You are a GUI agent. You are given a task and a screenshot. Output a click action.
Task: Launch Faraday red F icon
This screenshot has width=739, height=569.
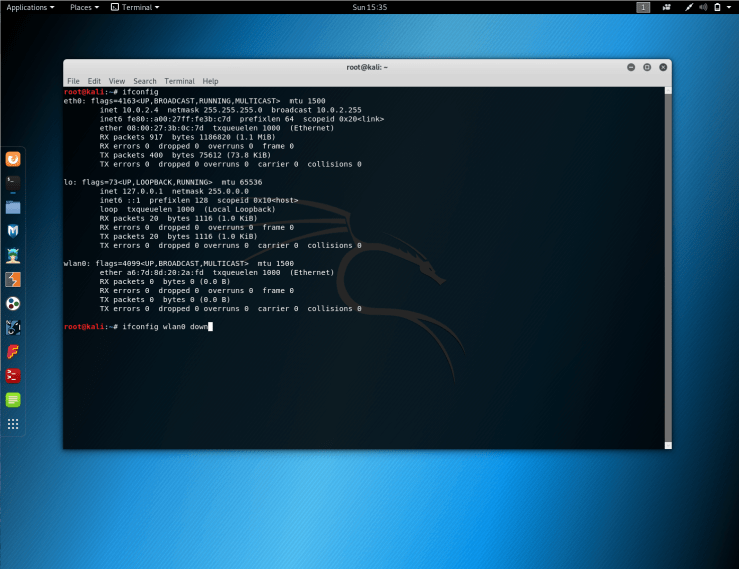13,351
